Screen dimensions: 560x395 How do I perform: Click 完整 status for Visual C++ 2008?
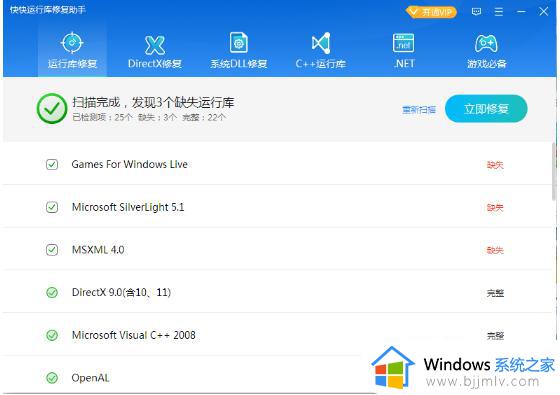pos(495,335)
